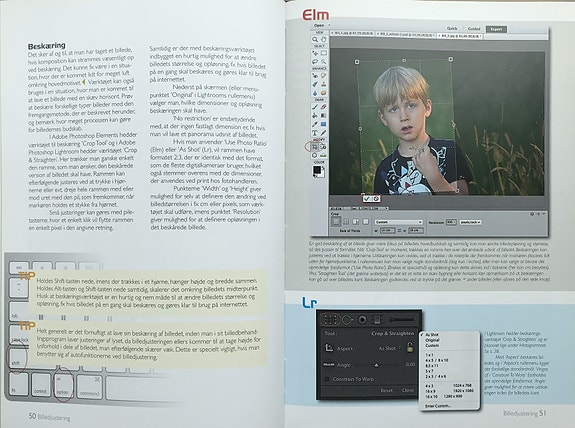The height and width of the screenshot is (428, 575).
Task: Select the Lightroom crop overlay tool icon
Action: [330, 320]
